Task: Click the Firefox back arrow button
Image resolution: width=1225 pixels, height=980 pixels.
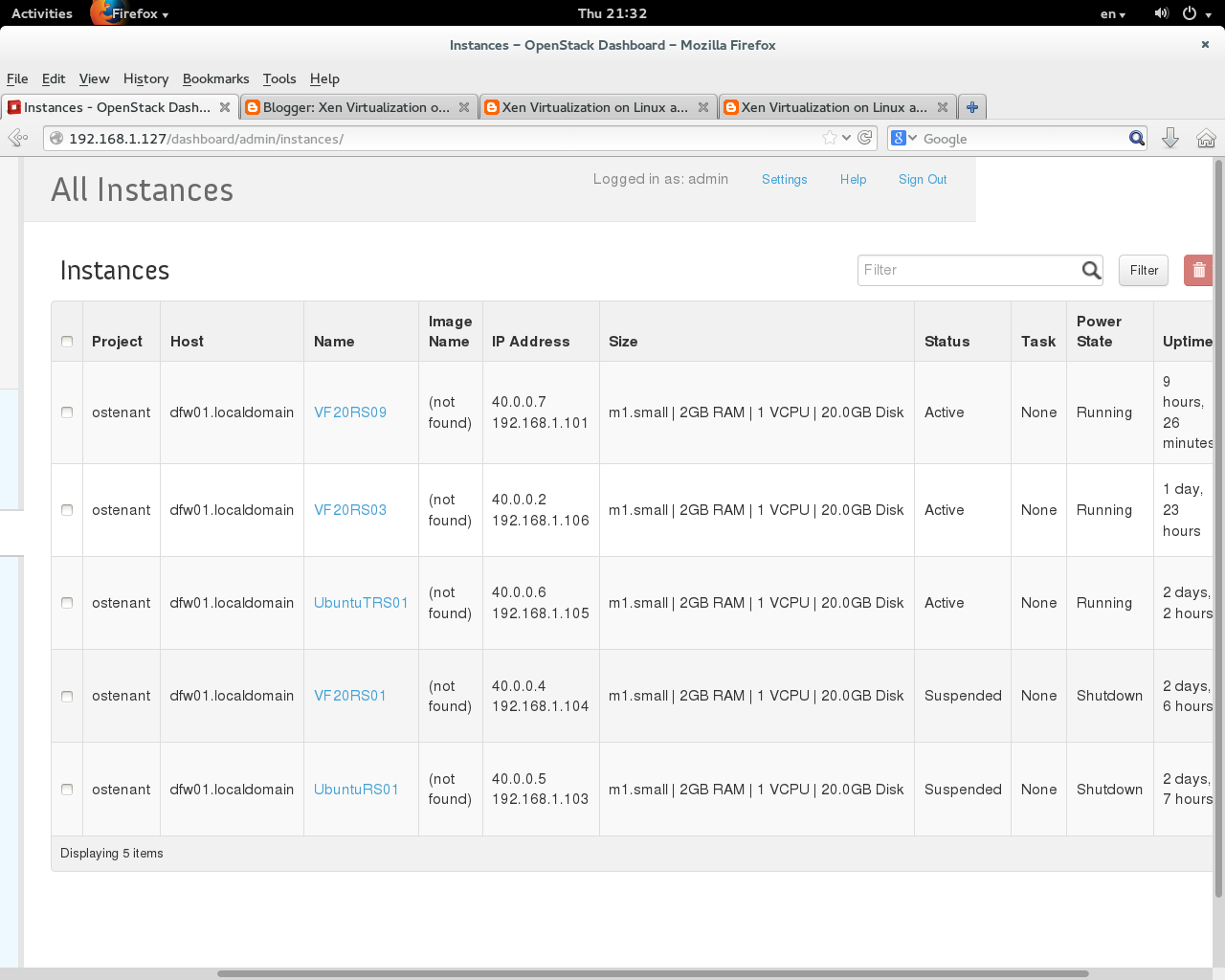Action: click(17, 138)
